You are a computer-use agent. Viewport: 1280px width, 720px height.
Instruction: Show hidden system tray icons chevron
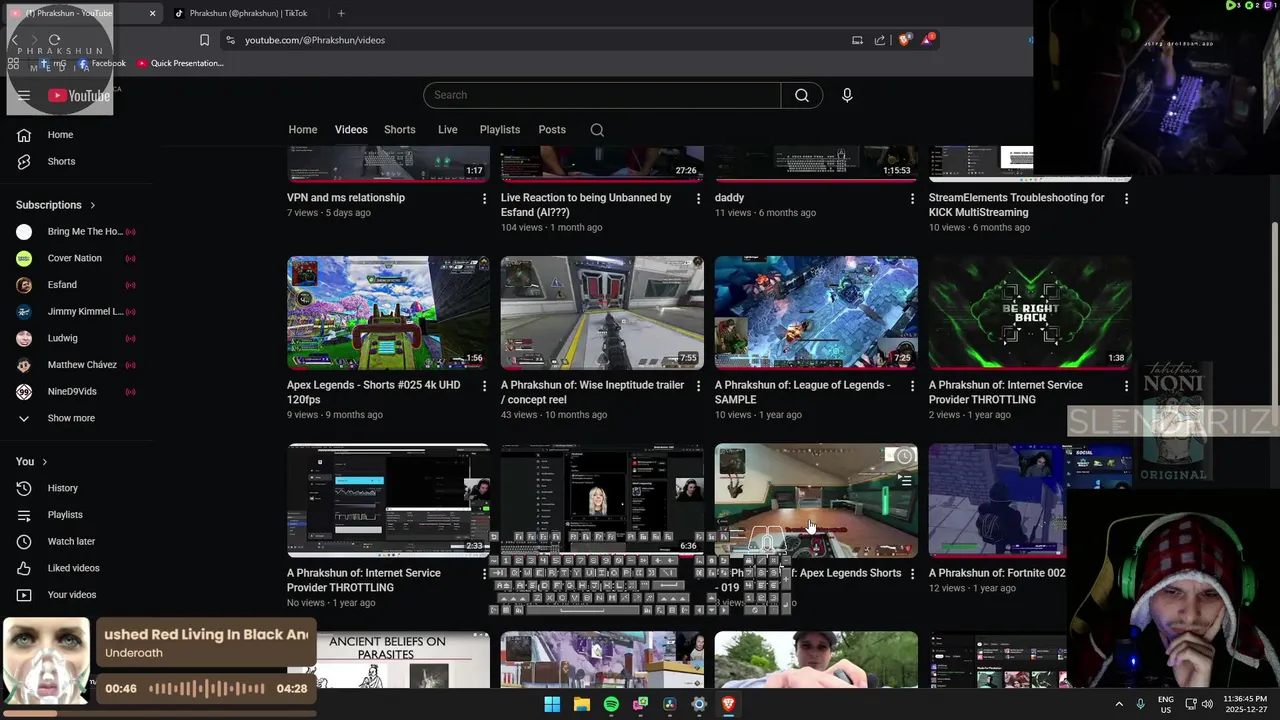click(1119, 704)
